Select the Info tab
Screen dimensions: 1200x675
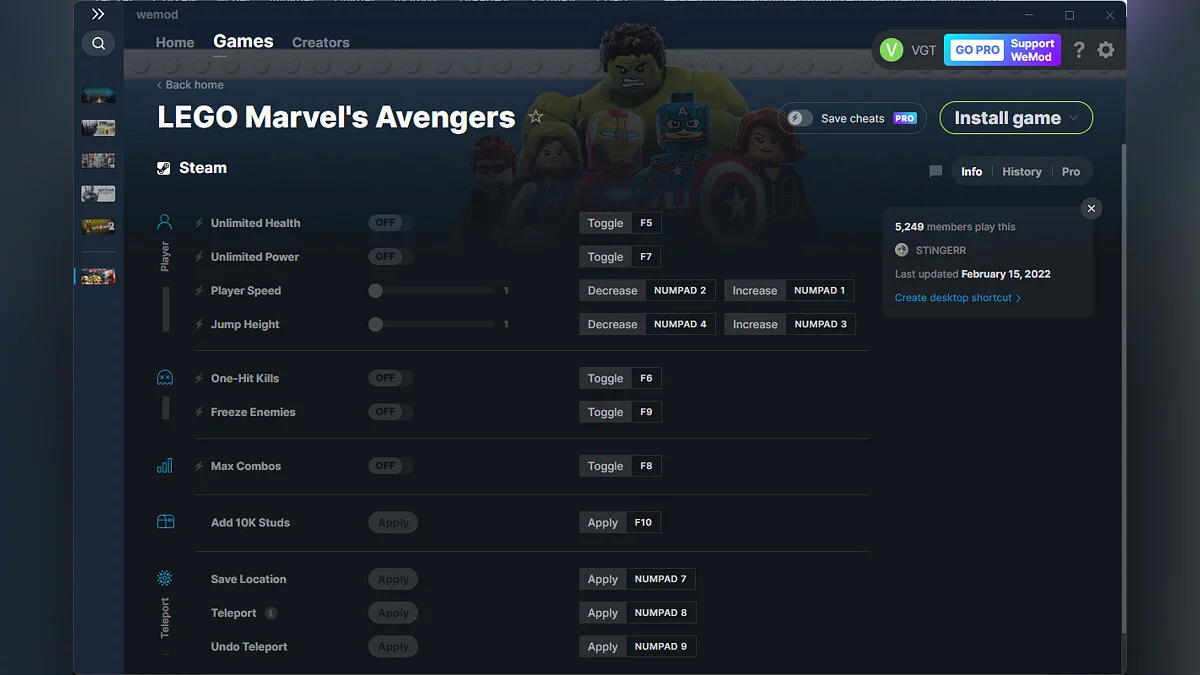pyautogui.click(x=972, y=172)
